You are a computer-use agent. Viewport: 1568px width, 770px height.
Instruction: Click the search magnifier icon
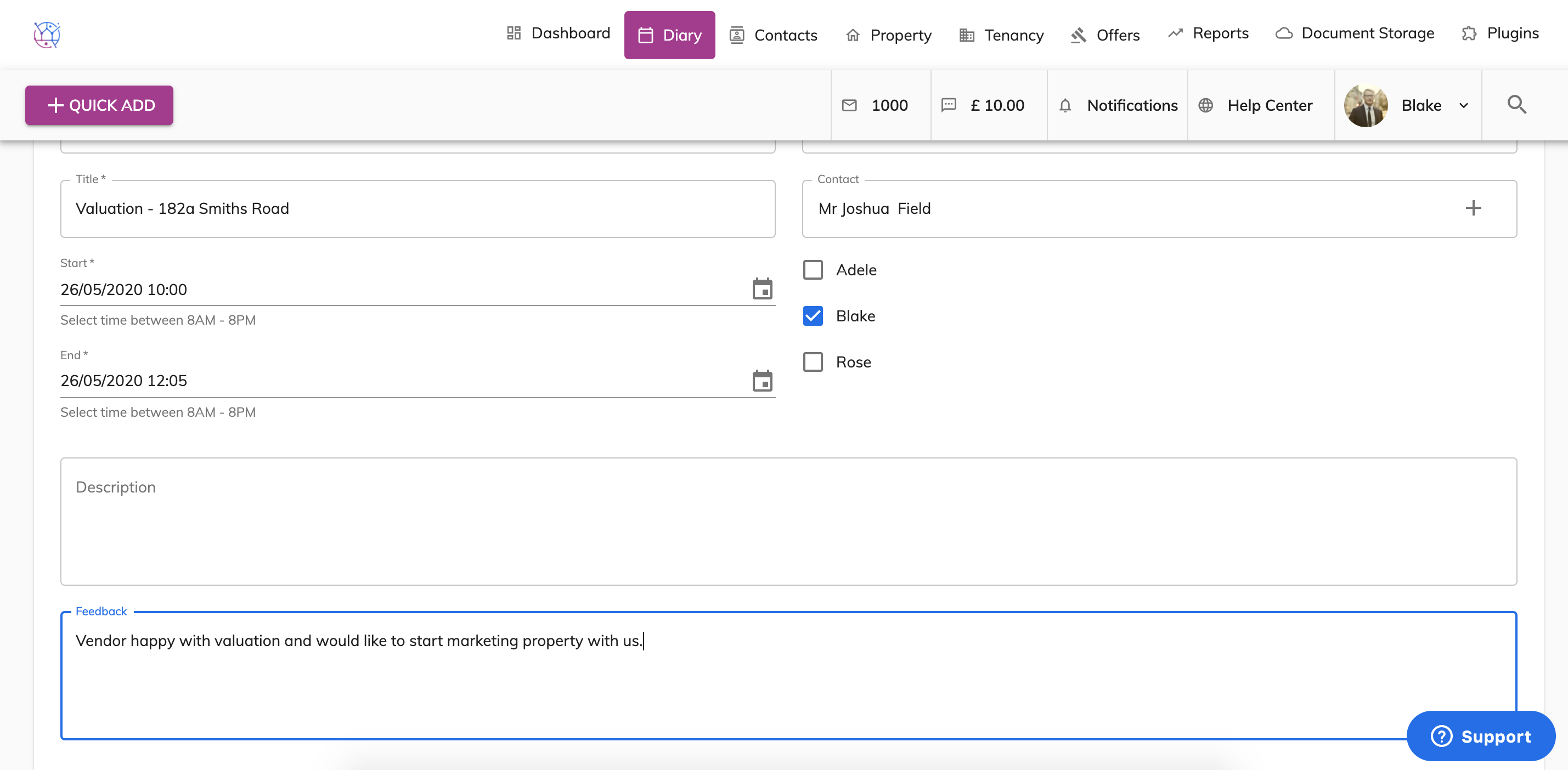[1516, 105]
